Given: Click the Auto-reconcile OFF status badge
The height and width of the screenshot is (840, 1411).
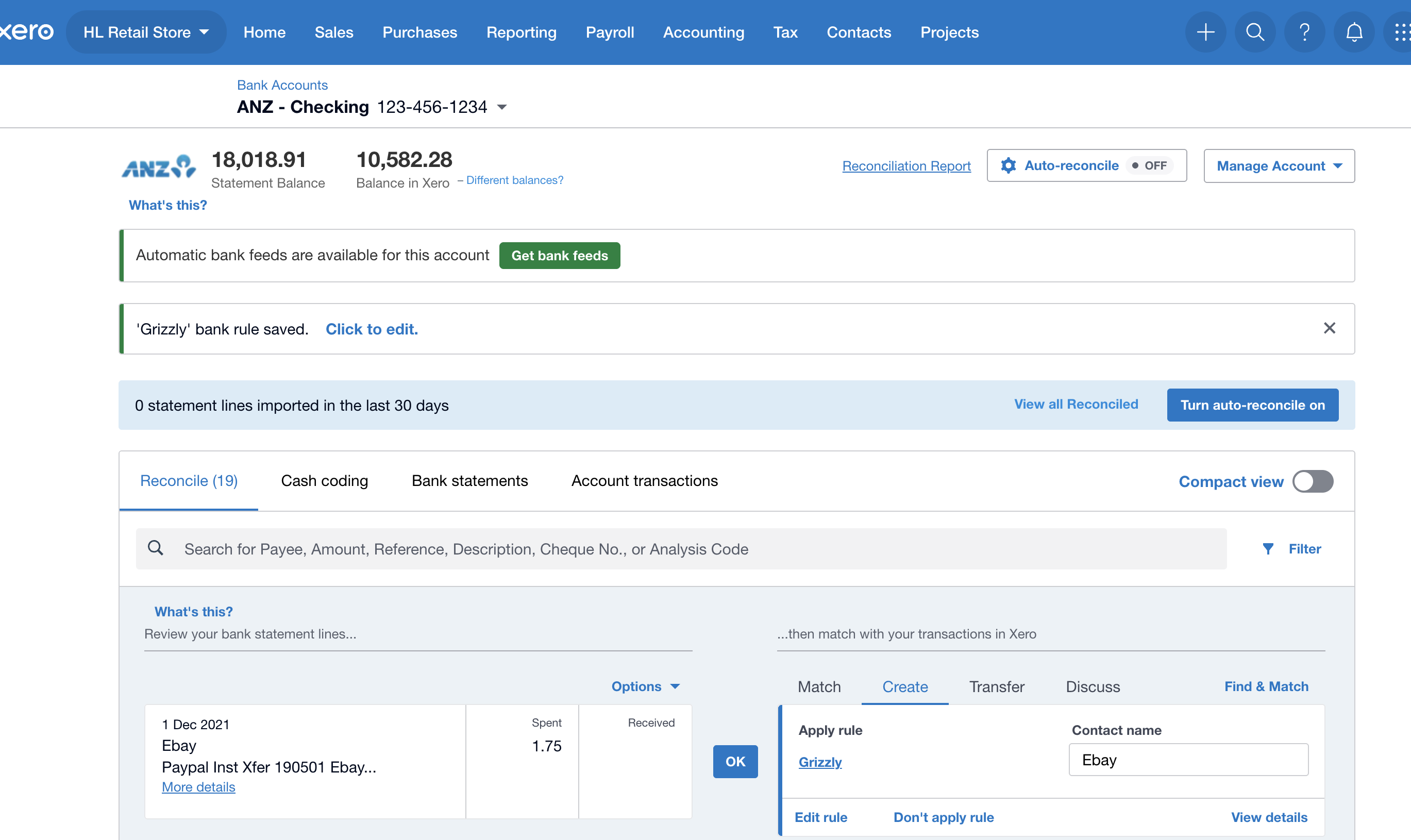Looking at the screenshot, I should (x=1150, y=165).
